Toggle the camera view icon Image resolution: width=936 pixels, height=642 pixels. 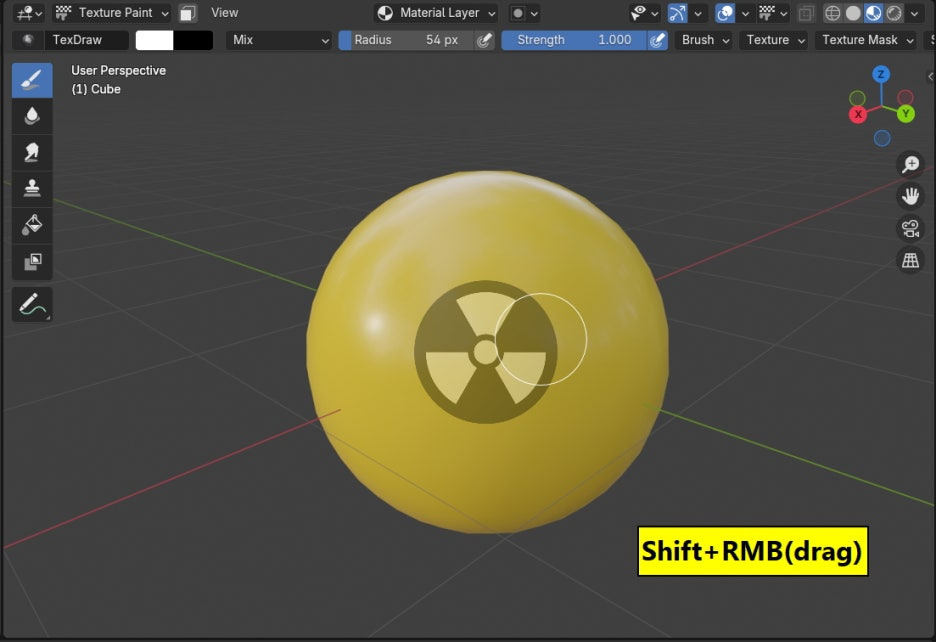coord(910,228)
